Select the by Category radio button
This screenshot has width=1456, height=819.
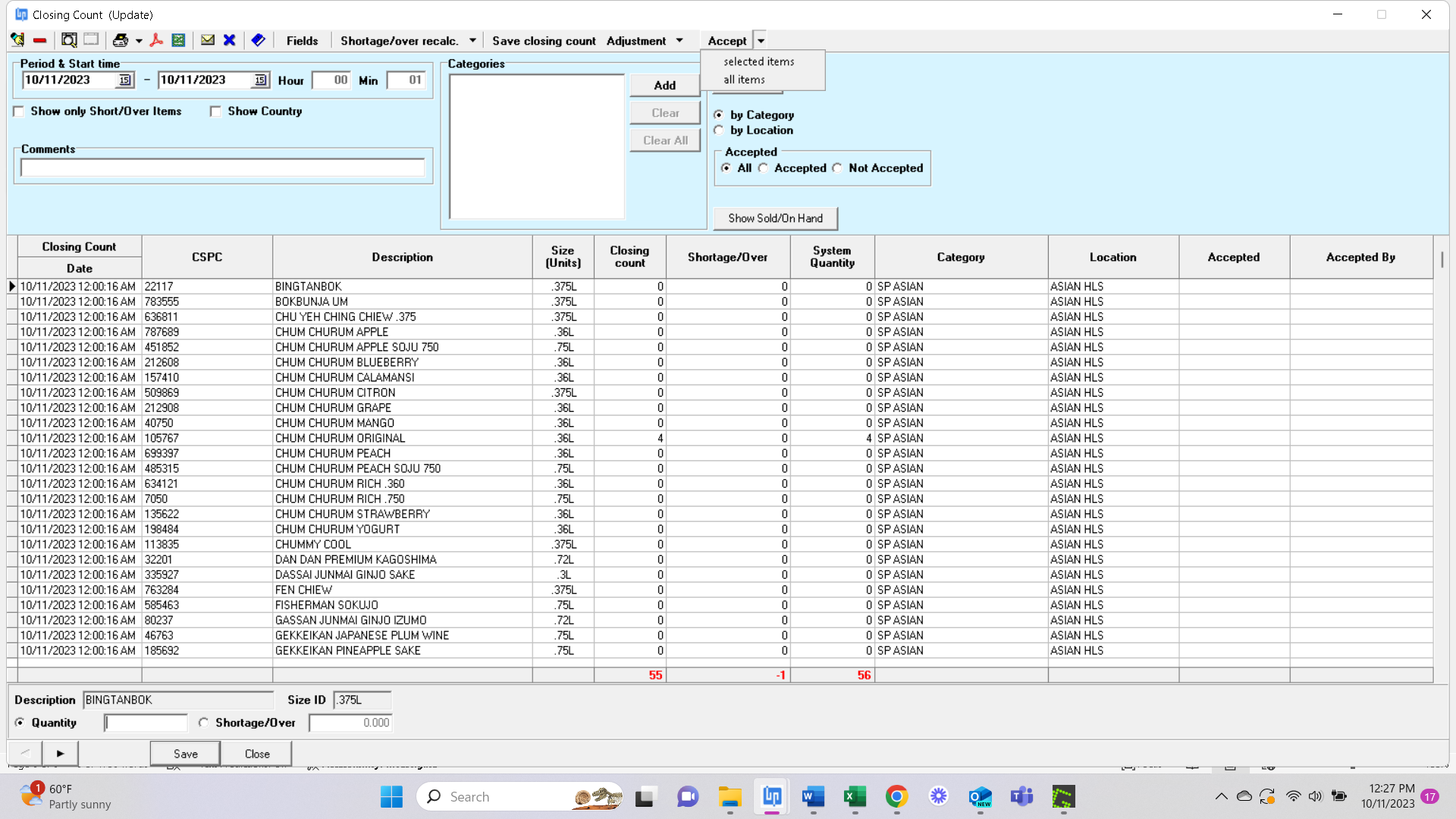[x=718, y=115]
